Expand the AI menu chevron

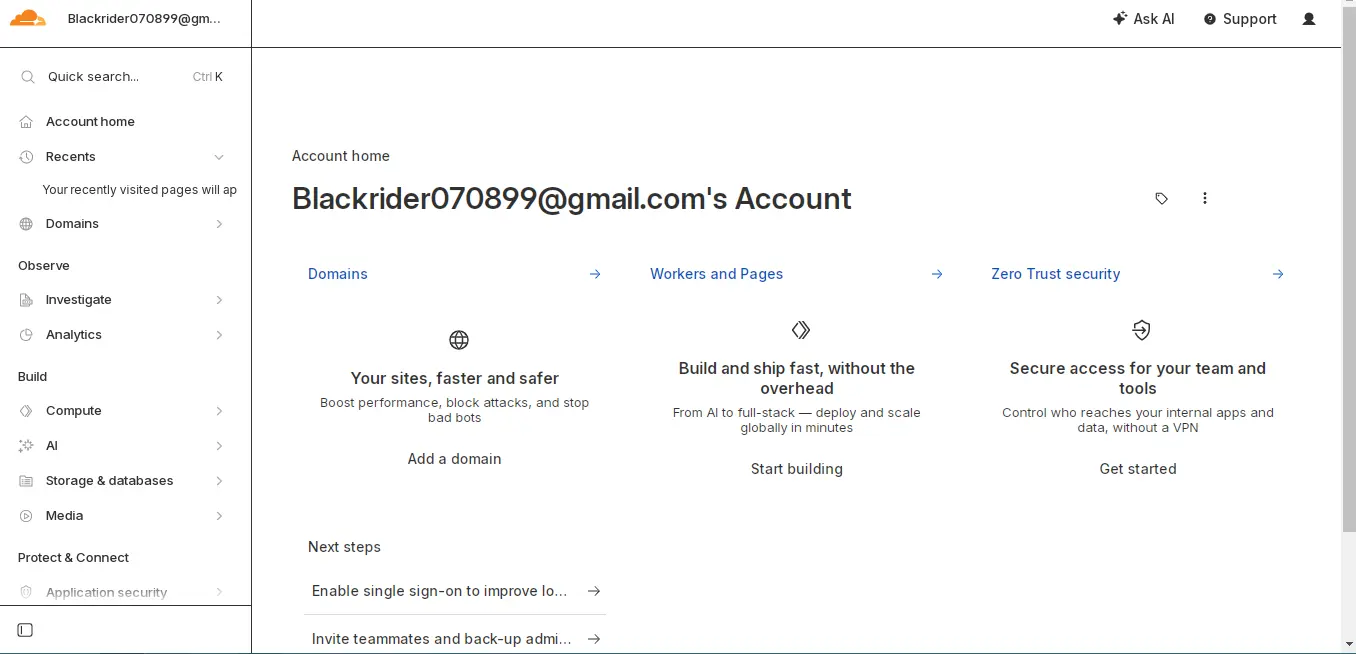[x=219, y=446]
